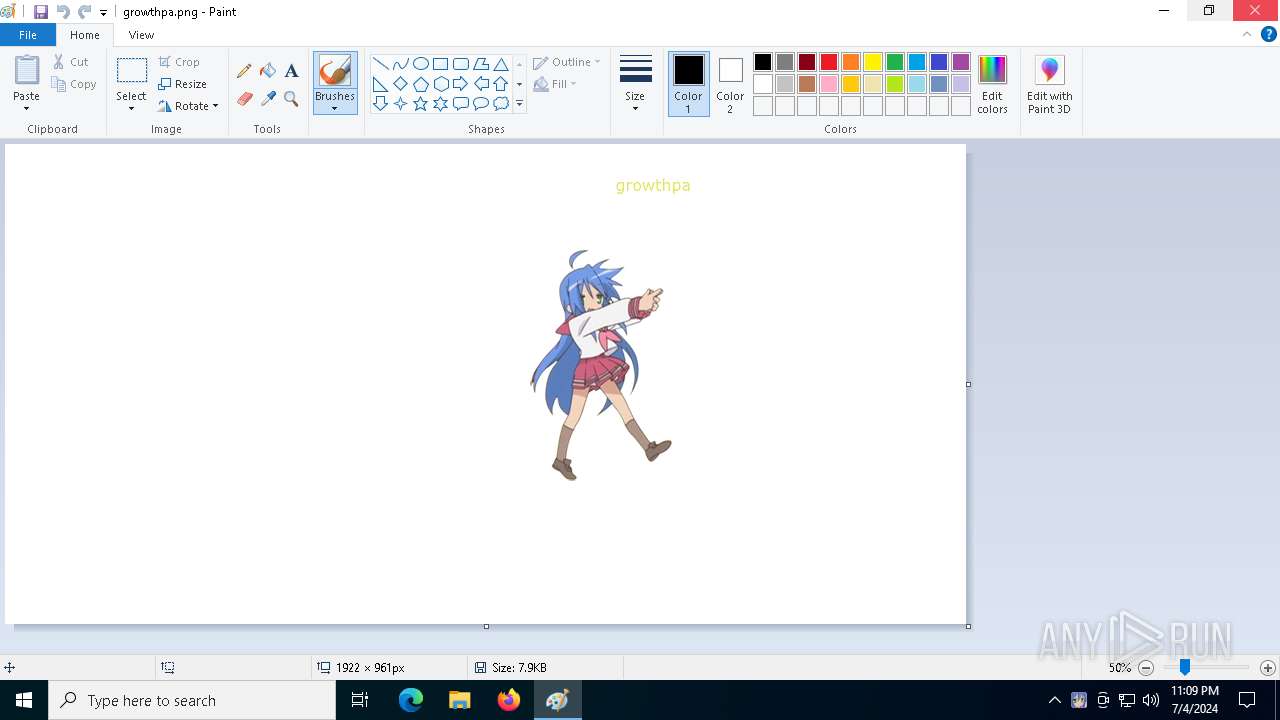Pick the pink (rose) color swatch
The image size is (1280, 720).
pyautogui.click(x=829, y=84)
